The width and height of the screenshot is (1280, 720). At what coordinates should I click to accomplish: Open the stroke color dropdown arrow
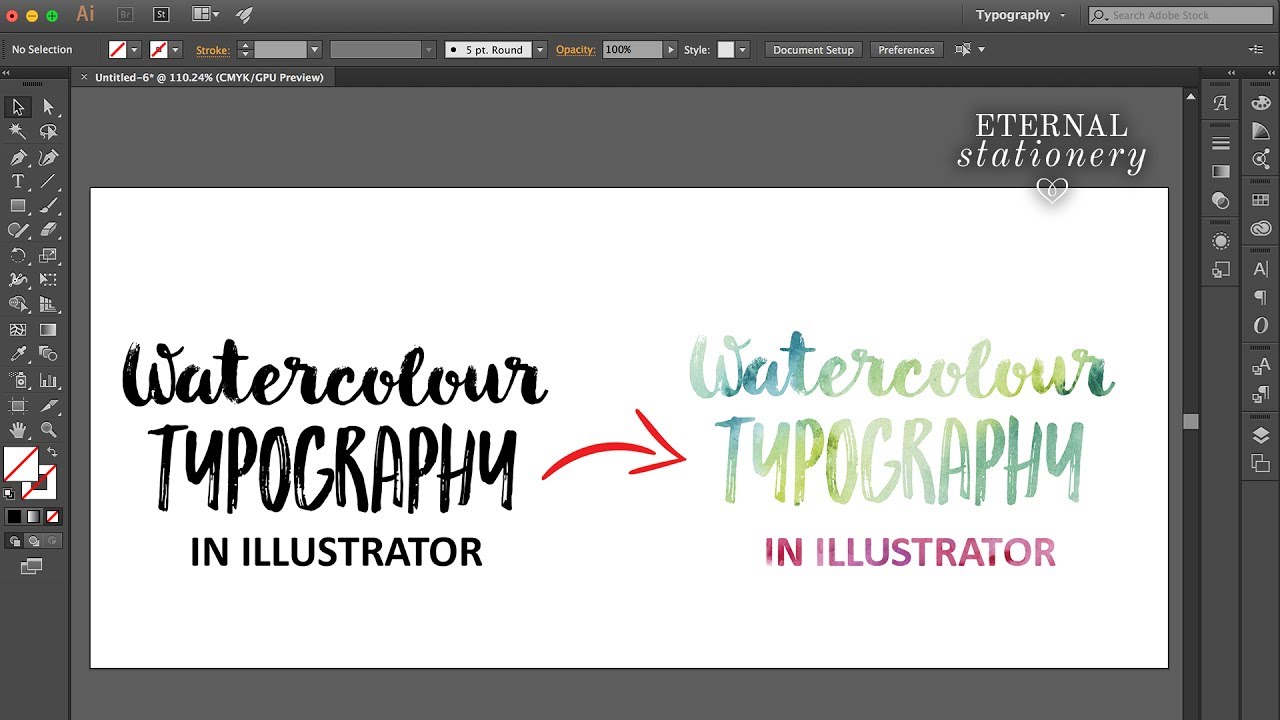(x=175, y=49)
